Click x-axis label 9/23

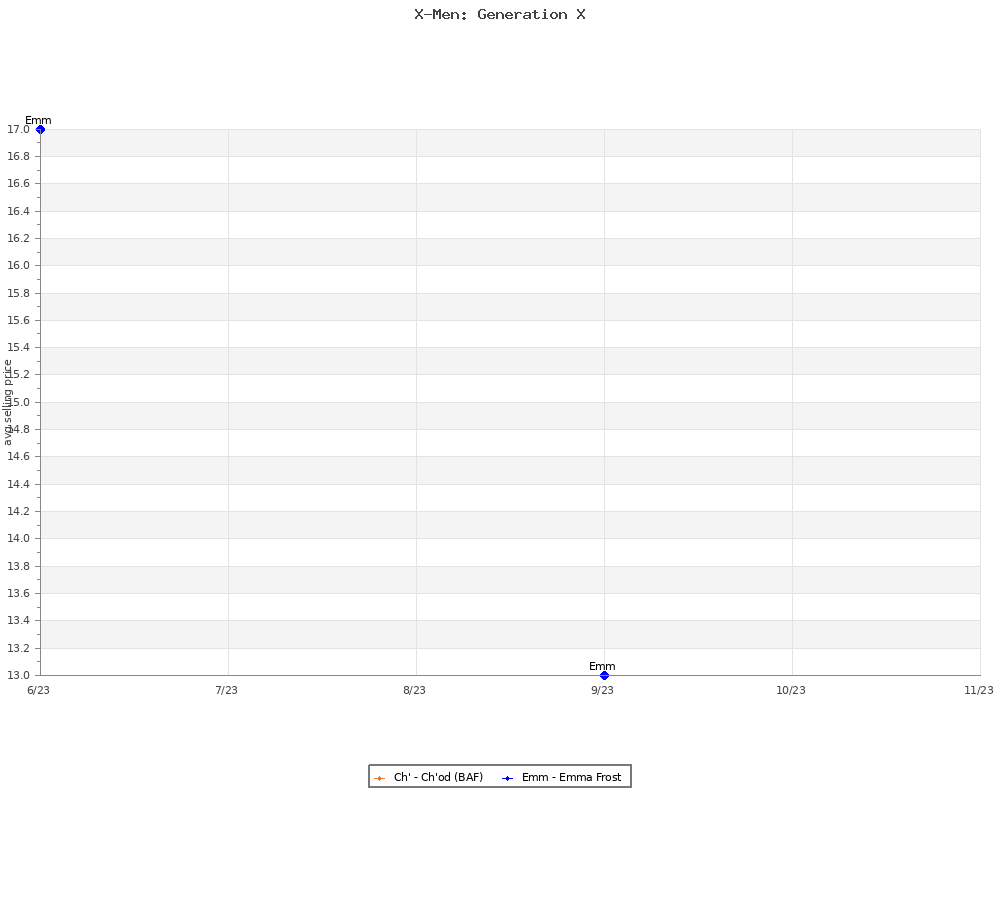click(603, 690)
